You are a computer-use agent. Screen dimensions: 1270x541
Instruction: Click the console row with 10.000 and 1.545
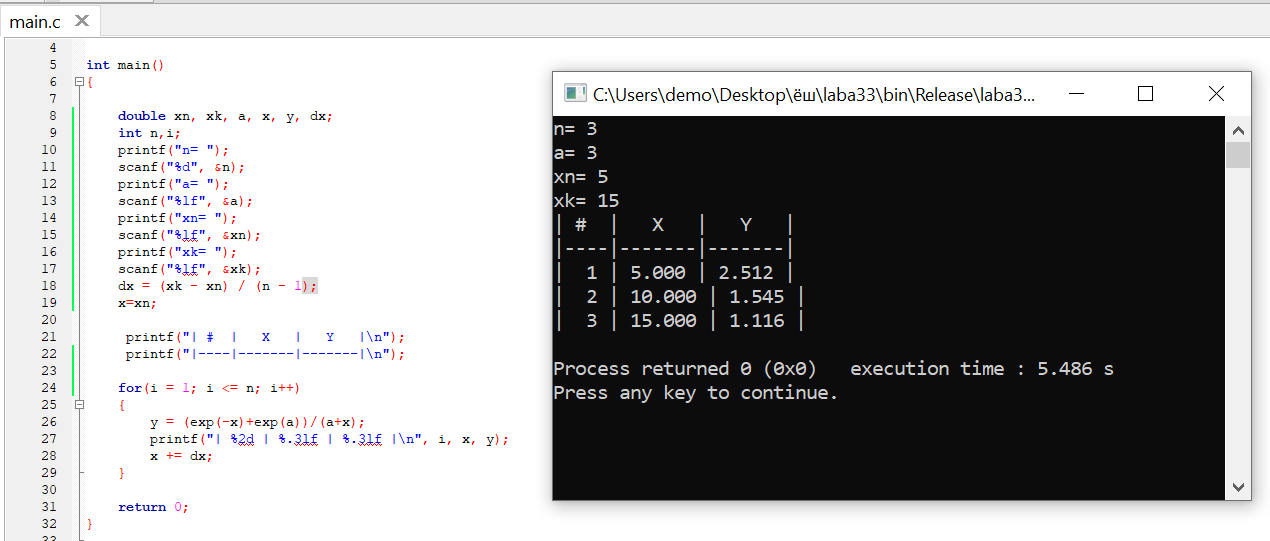point(679,297)
